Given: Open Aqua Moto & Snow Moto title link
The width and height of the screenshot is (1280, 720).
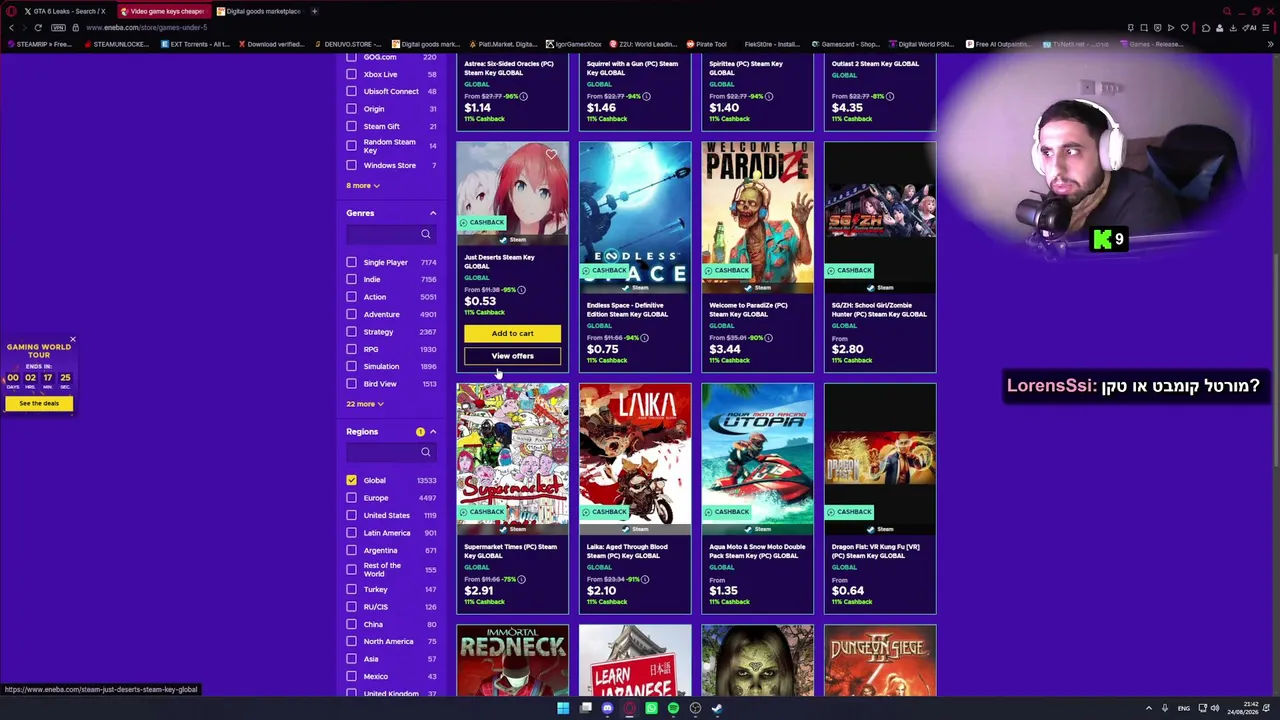Looking at the screenshot, I should click(x=757, y=551).
